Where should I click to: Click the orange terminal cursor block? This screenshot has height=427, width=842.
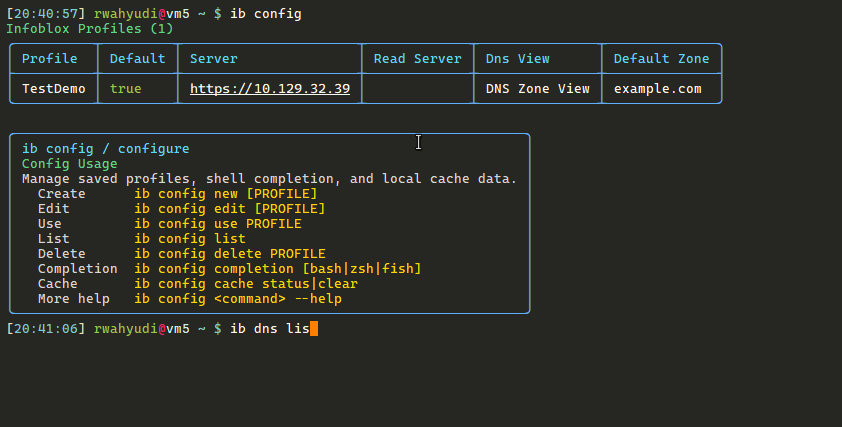314,329
